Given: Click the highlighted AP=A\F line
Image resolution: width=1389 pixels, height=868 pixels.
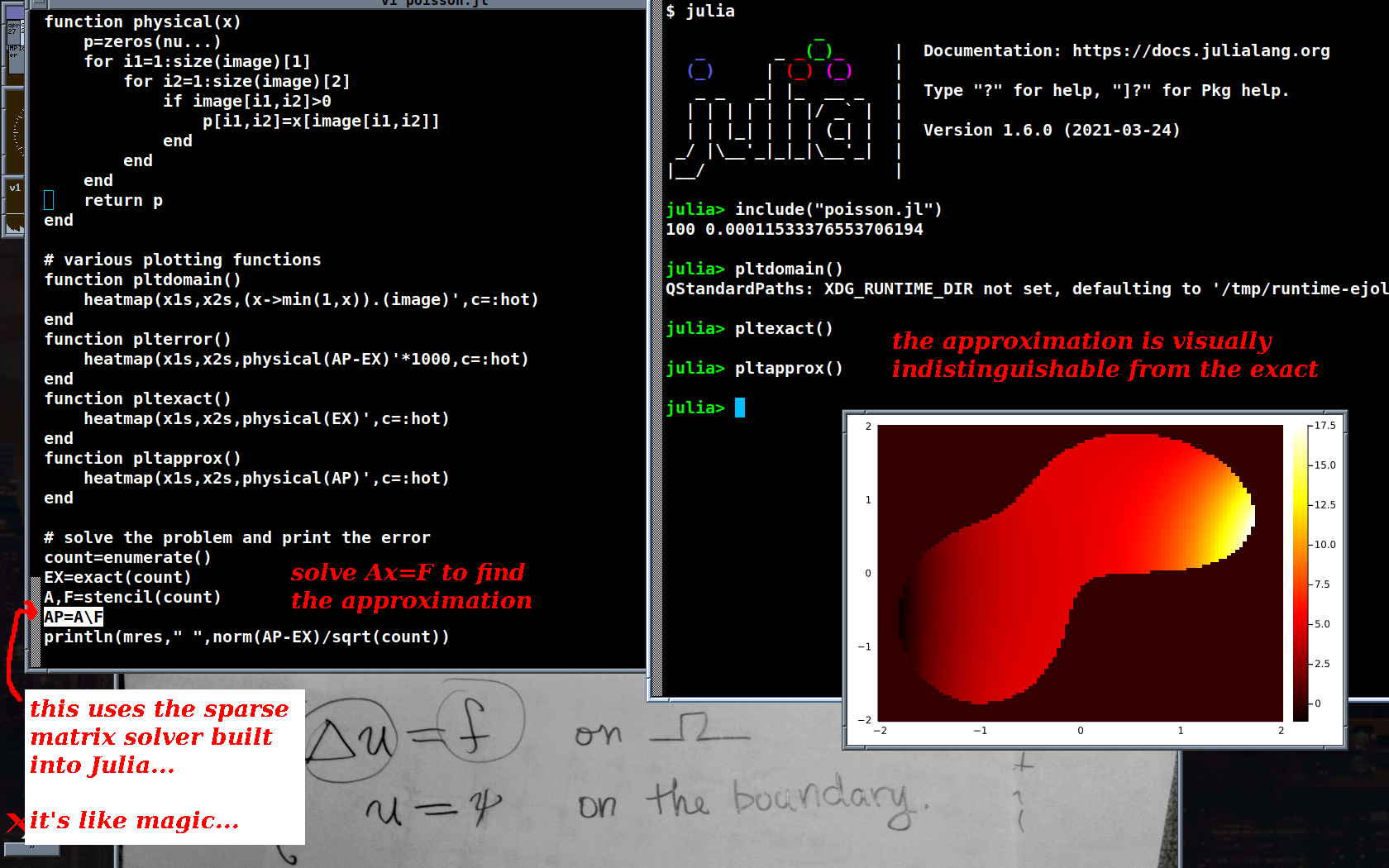Looking at the screenshot, I should click(74, 618).
